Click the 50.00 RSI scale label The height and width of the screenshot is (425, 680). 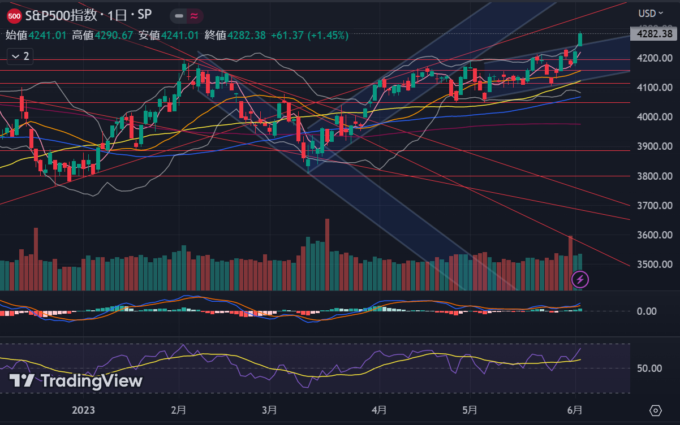coord(649,368)
